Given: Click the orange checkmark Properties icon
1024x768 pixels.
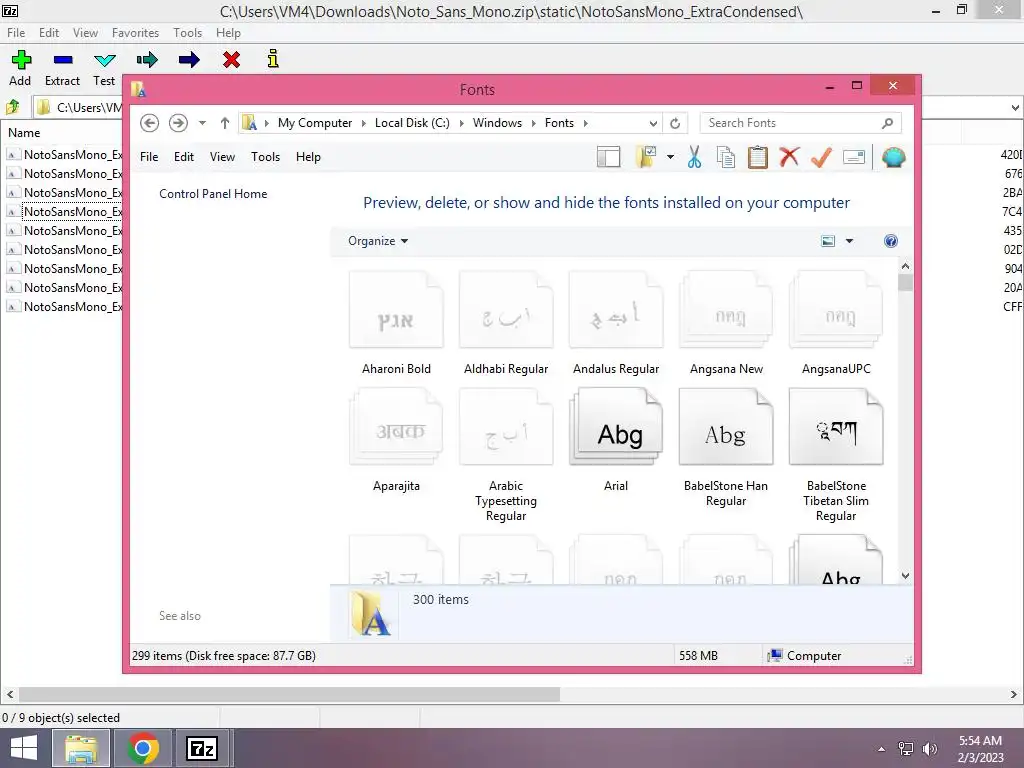Looking at the screenshot, I should click(821, 157).
